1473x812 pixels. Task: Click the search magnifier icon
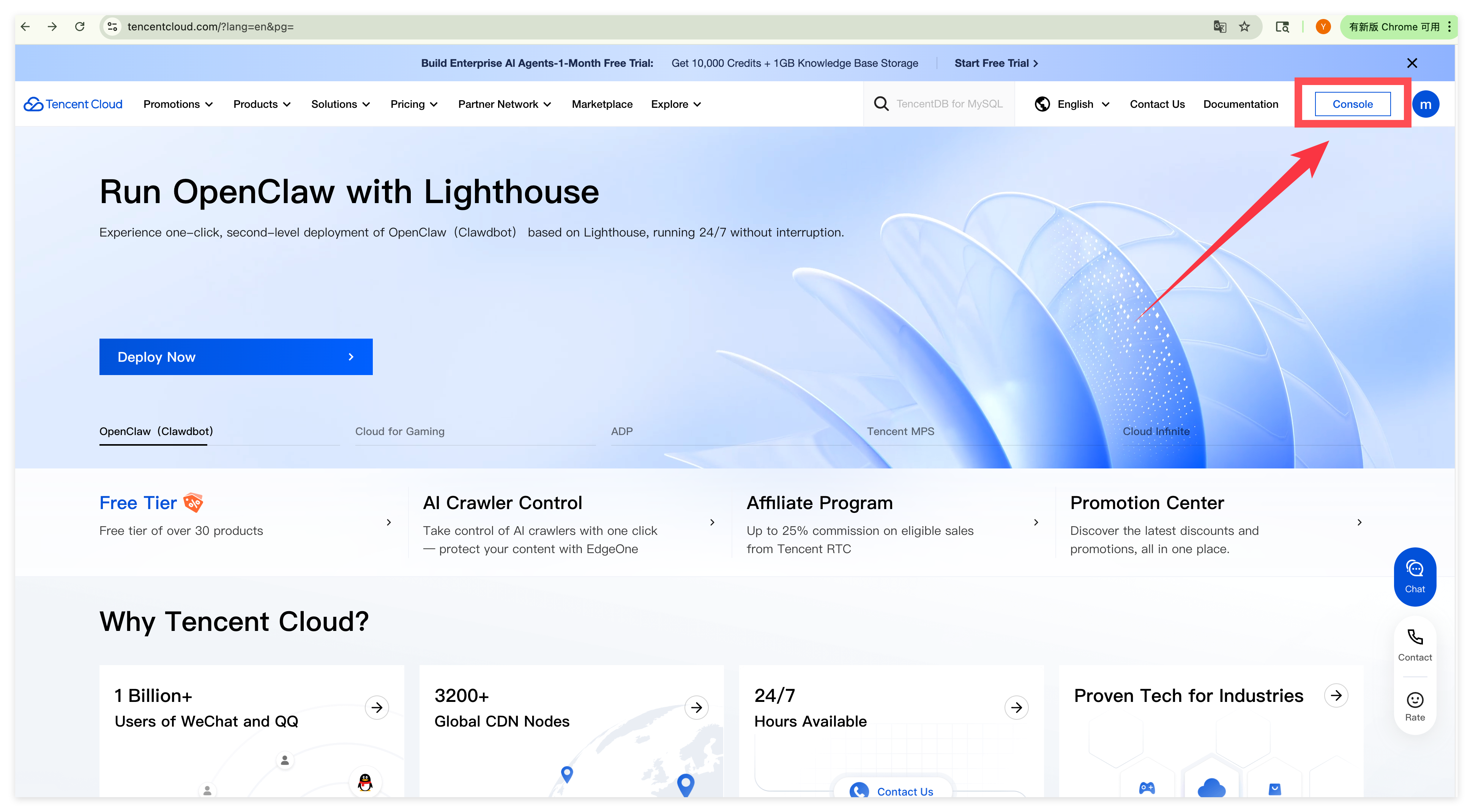click(881, 104)
